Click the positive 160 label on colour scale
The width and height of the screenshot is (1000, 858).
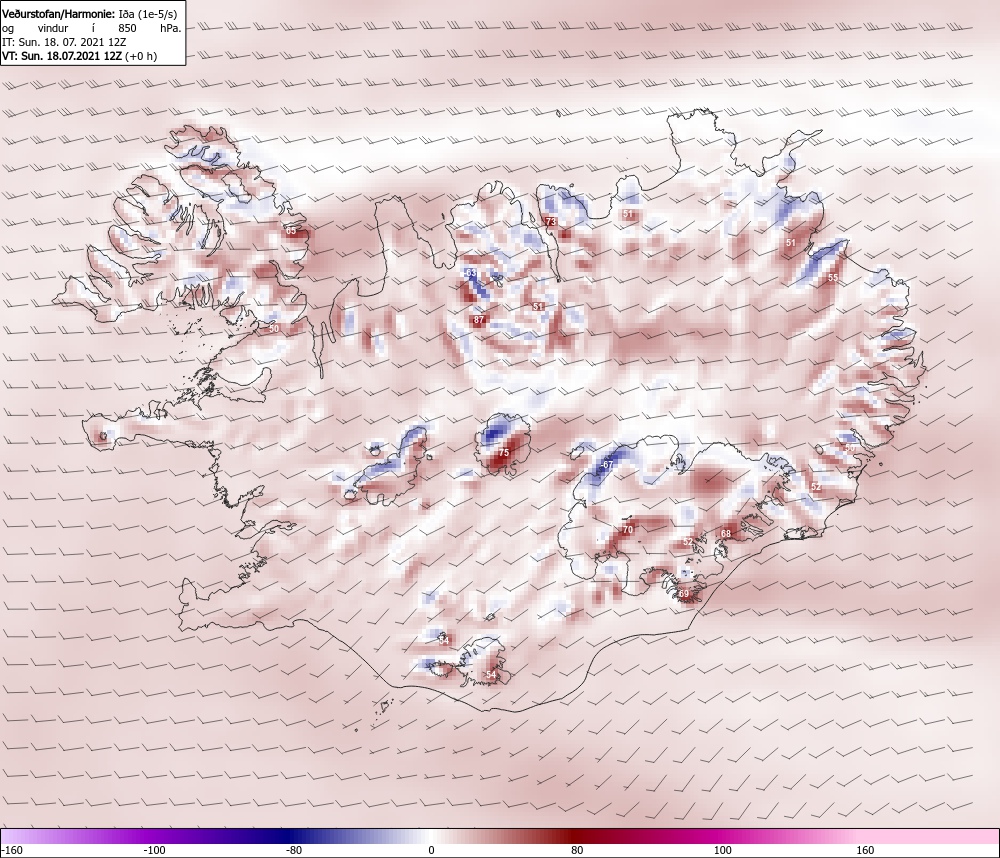(x=865, y=850)
